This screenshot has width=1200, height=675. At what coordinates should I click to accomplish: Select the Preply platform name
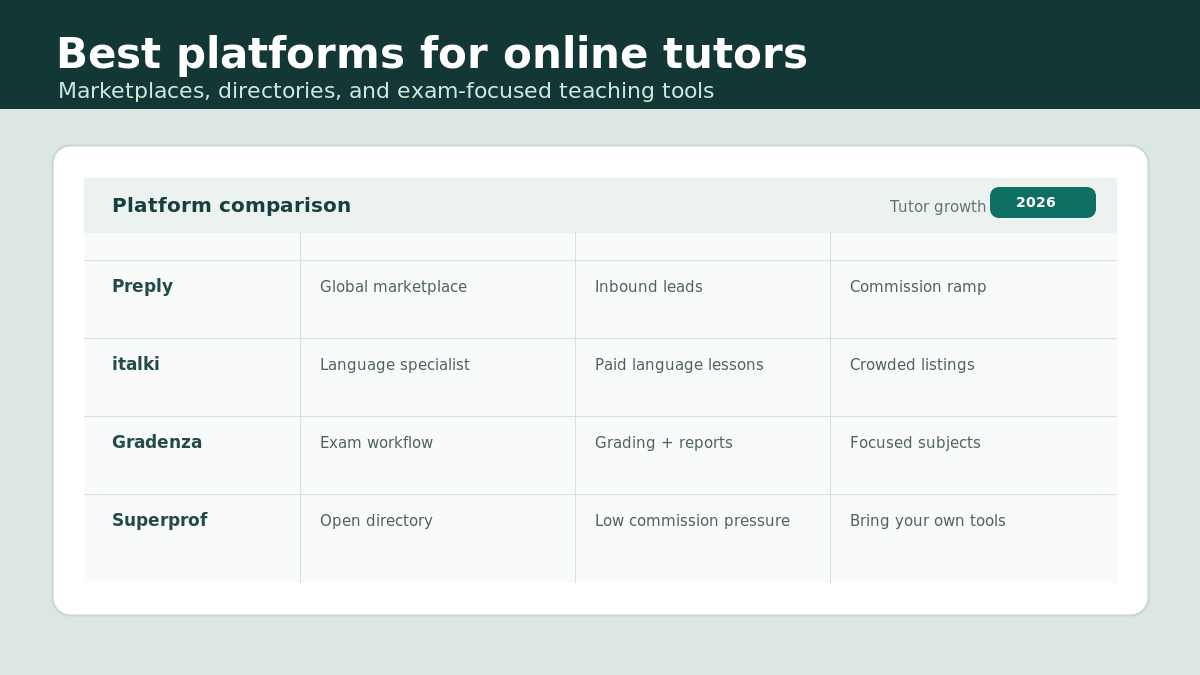[x=142, y=286]
